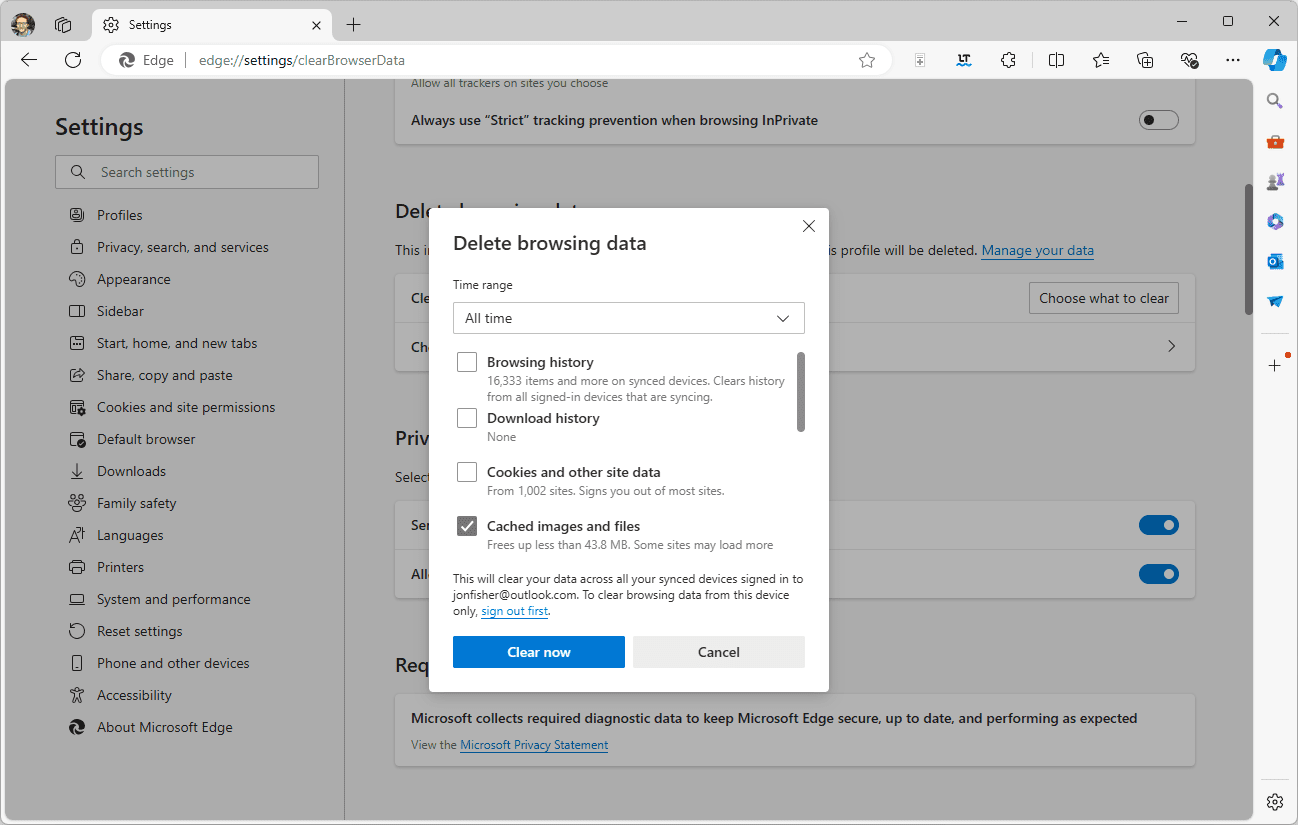Go to Cookies and site permissions
The width and height of the screenshot is (1298, 825).
[185, 407]
